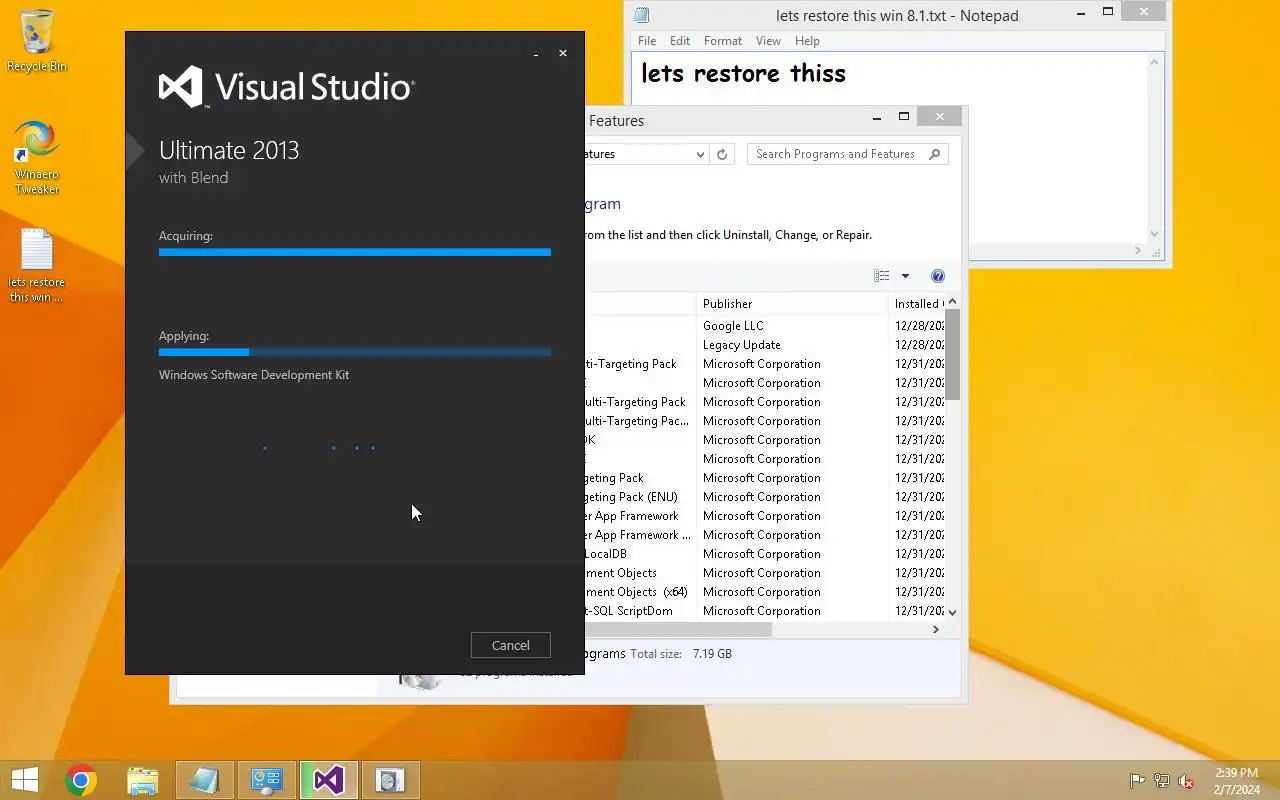The width and height of the screenshot is (1280, 800).
Task: Switch to the Control Panel taskbar icon
Action: [267, 780]
